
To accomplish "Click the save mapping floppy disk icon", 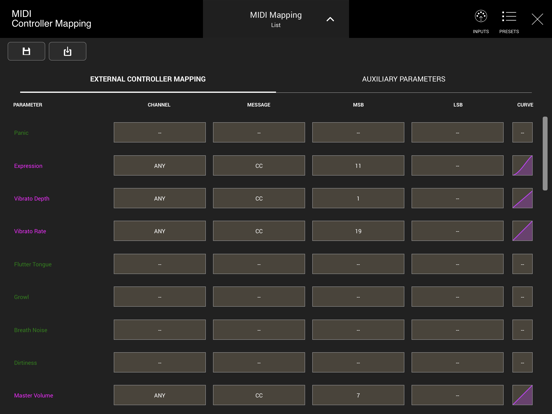I will [26, 51].
